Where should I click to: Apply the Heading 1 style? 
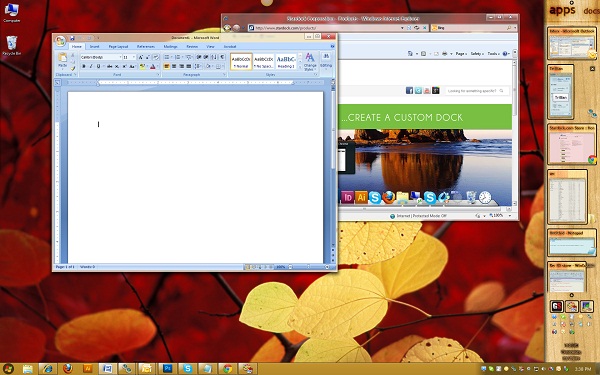click(286, 62)
